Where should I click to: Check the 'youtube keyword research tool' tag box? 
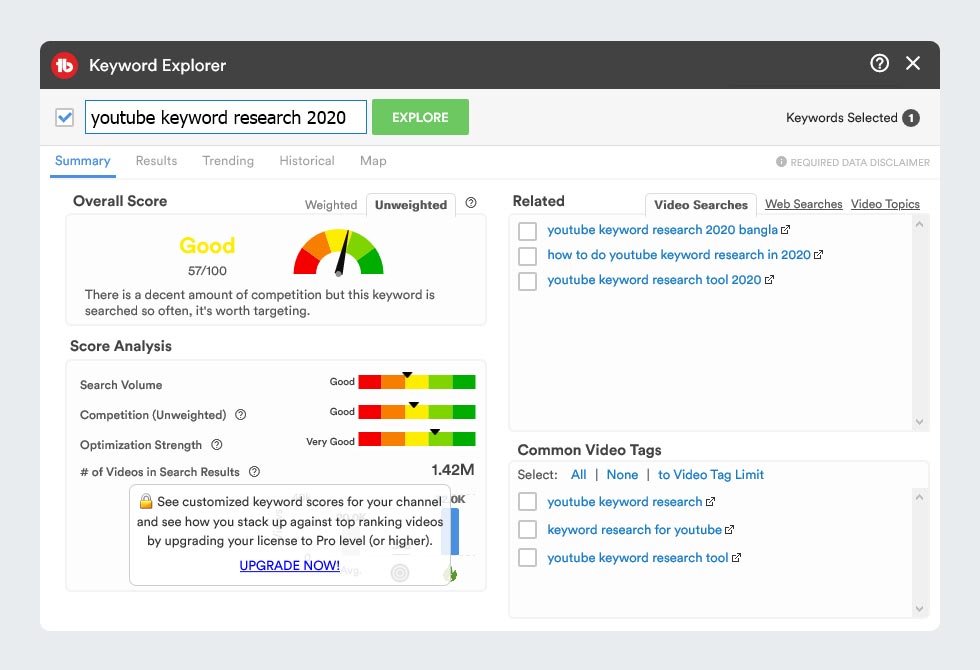528,558
